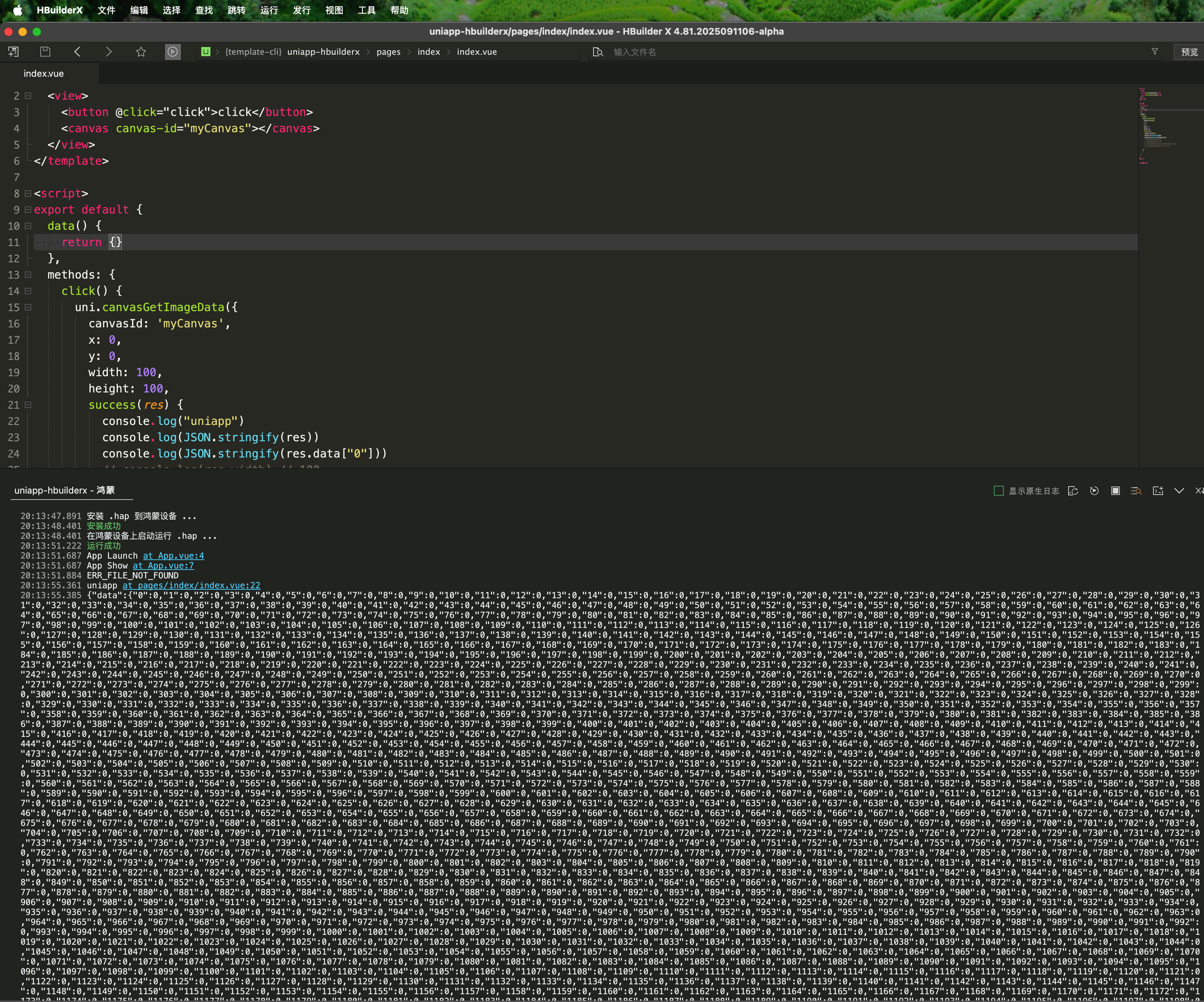The image size is (1204, 1002).
Task: Collapse the data() fold on line 10
Action: click(x=28, y=226)
